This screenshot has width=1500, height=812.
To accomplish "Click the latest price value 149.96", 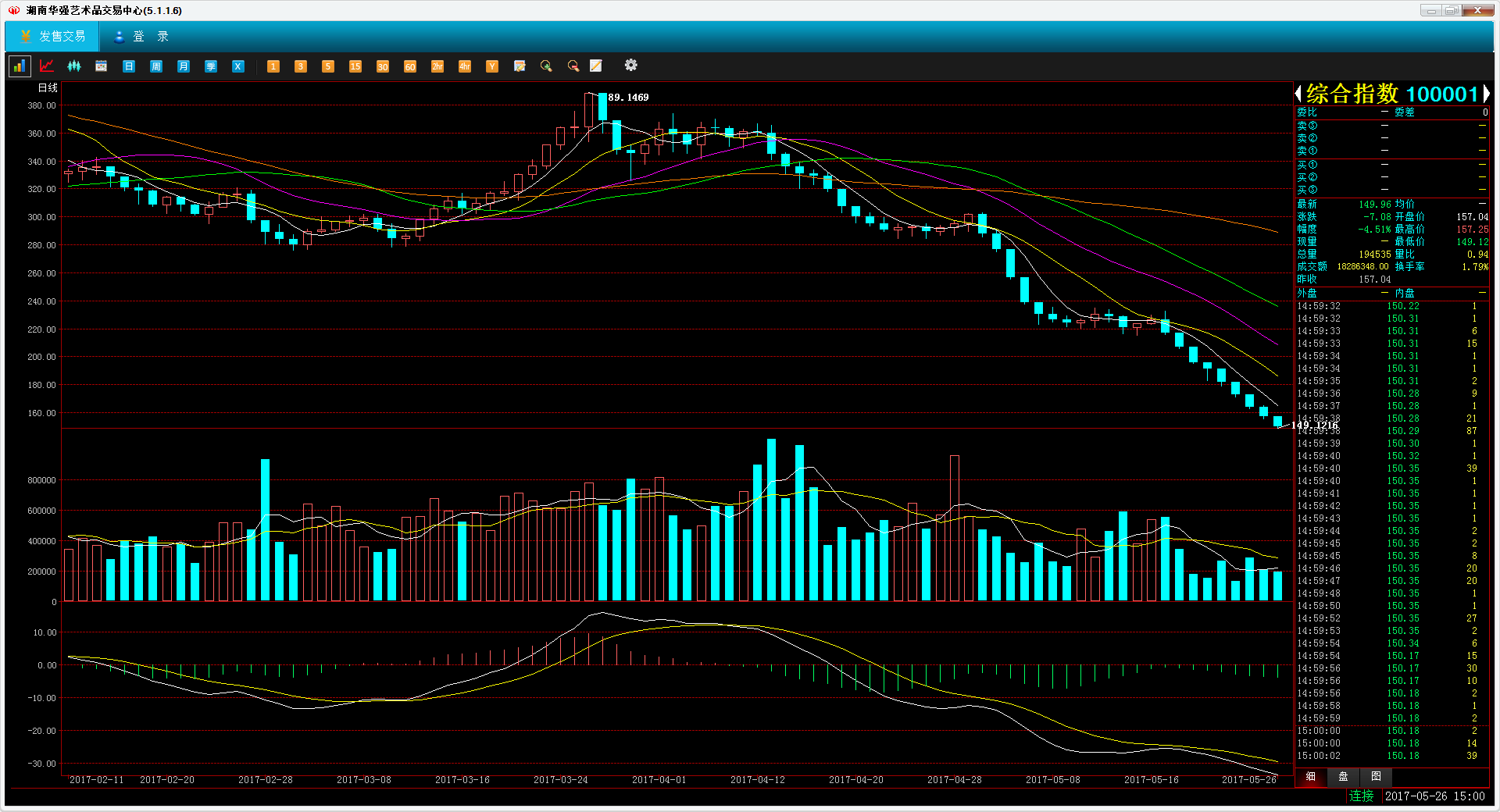I will pyautogui.click(x=1375, y=205).
